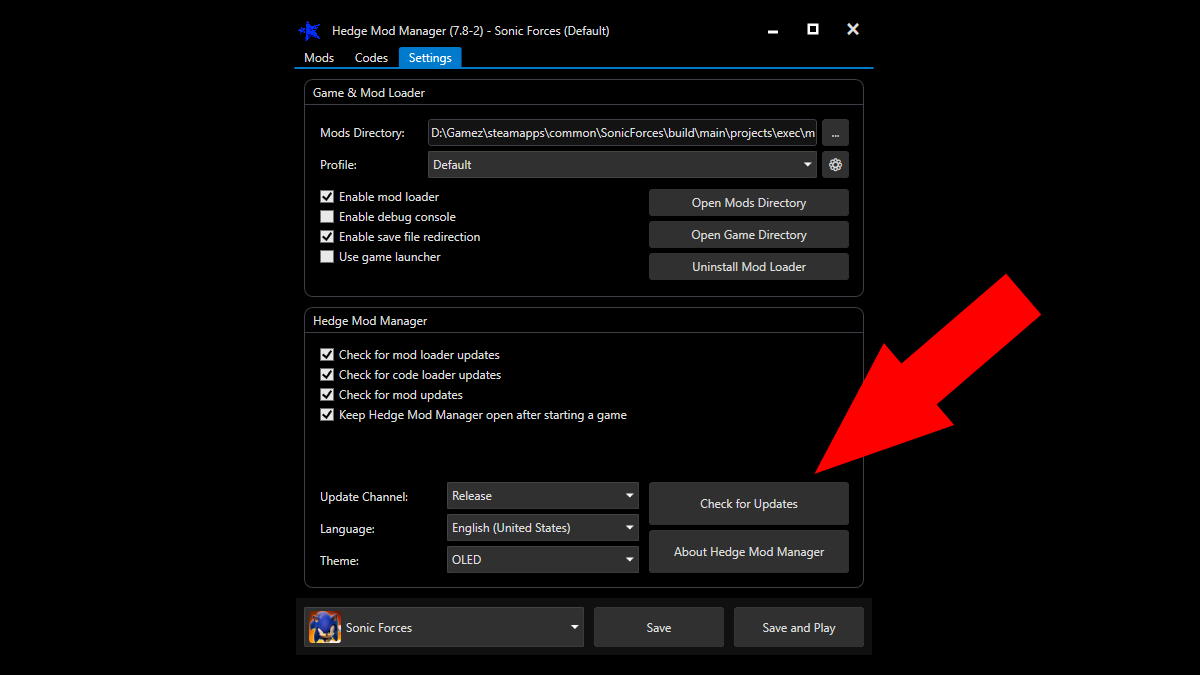This screenshot has height=675, width=1200.
Task: Check the Use game launcher option
Action: (327, 256)
